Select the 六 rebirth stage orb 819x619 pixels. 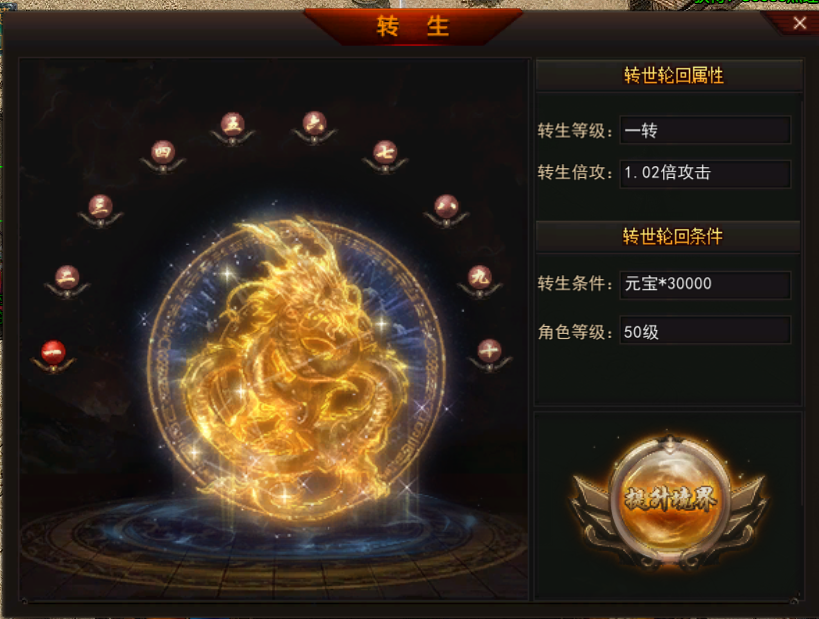pyautogui.click(x=314, y=124)
